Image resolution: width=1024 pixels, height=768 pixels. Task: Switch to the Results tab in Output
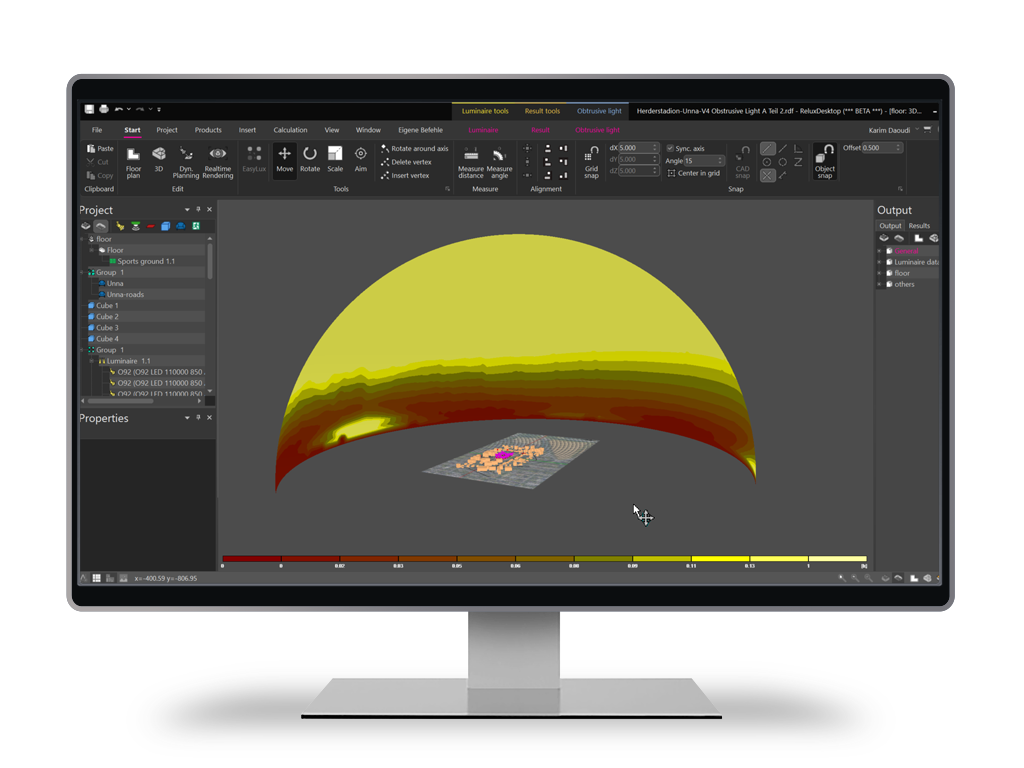tap(919, 226)
